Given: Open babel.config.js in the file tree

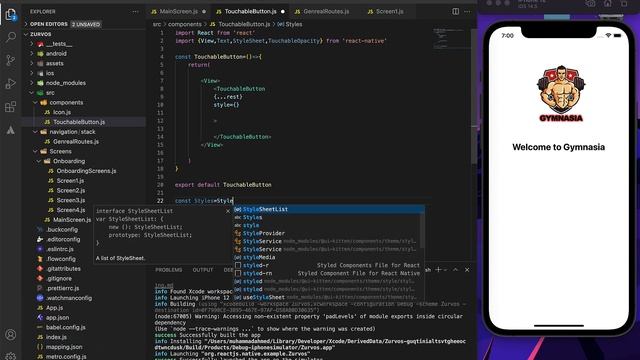Looking at the screenshot, I should [65, 327].
